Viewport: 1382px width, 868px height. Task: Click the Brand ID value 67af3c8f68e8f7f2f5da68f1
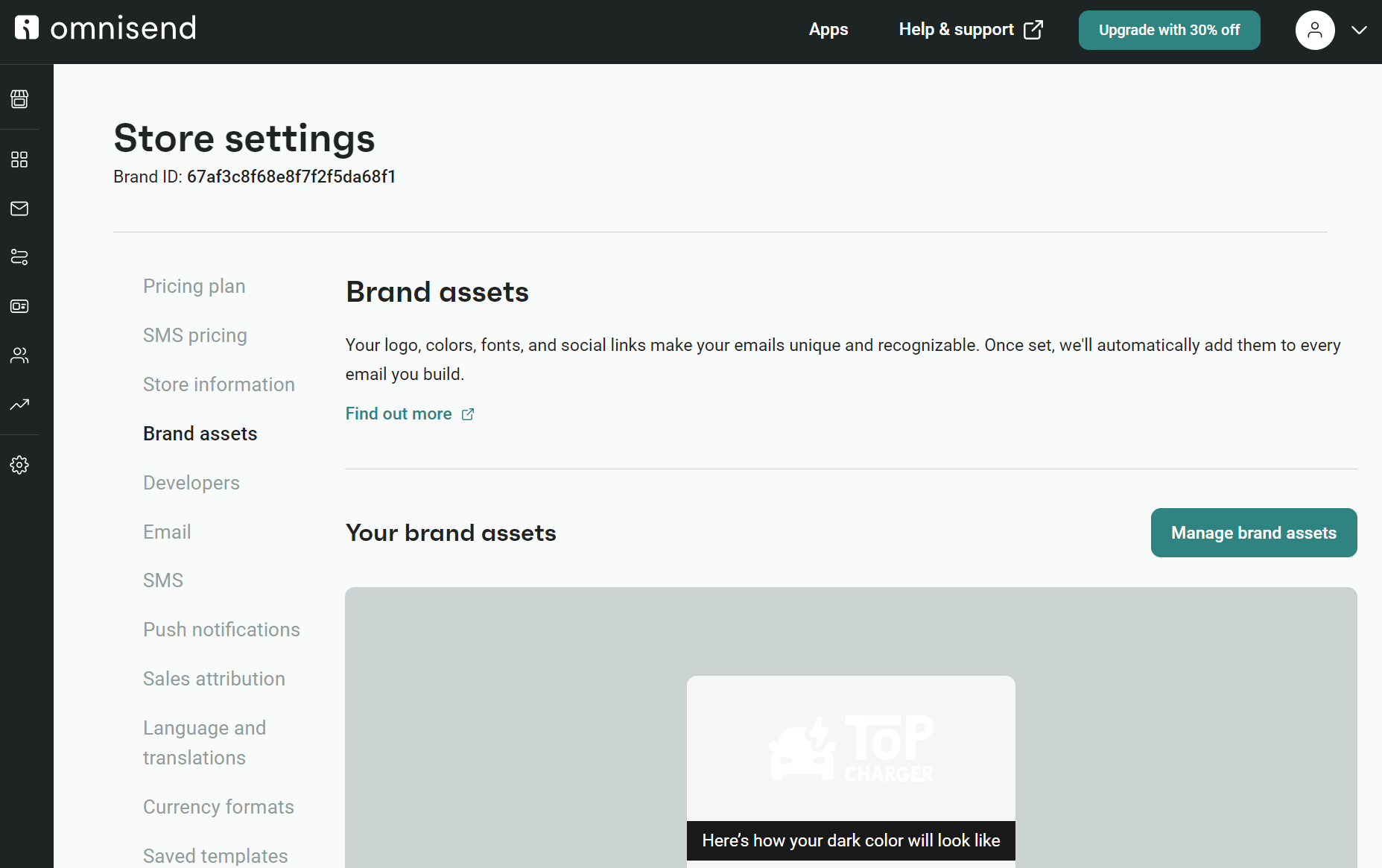pos(291,177)
